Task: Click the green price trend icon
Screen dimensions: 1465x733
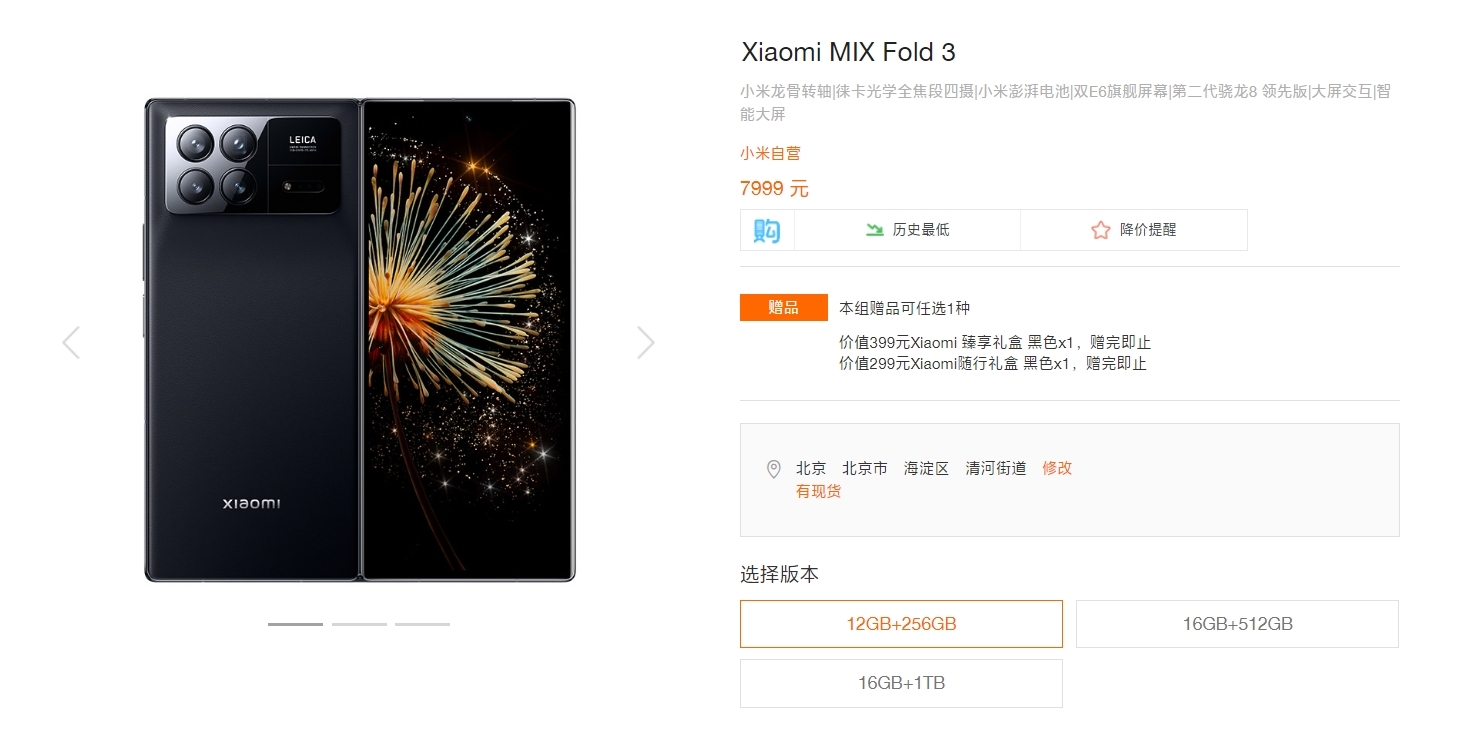Action: pyautogui.click(x=875, y=230)
